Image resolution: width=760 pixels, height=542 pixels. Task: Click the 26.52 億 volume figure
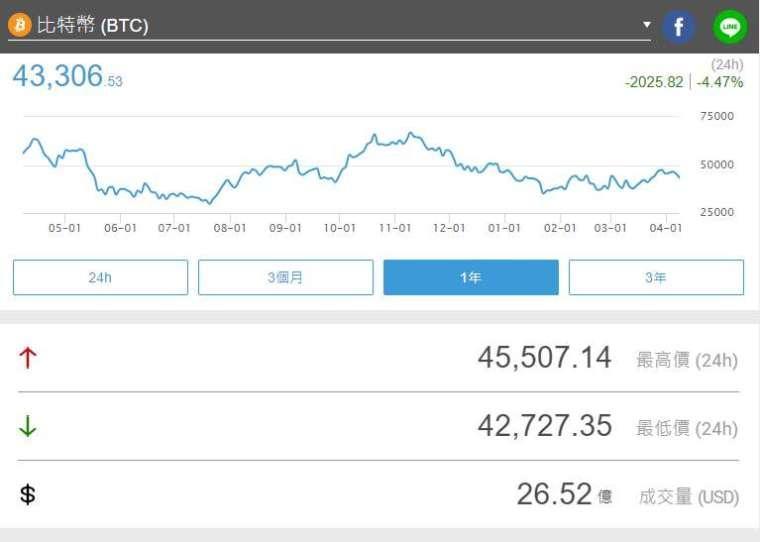[x=555, y=494]
